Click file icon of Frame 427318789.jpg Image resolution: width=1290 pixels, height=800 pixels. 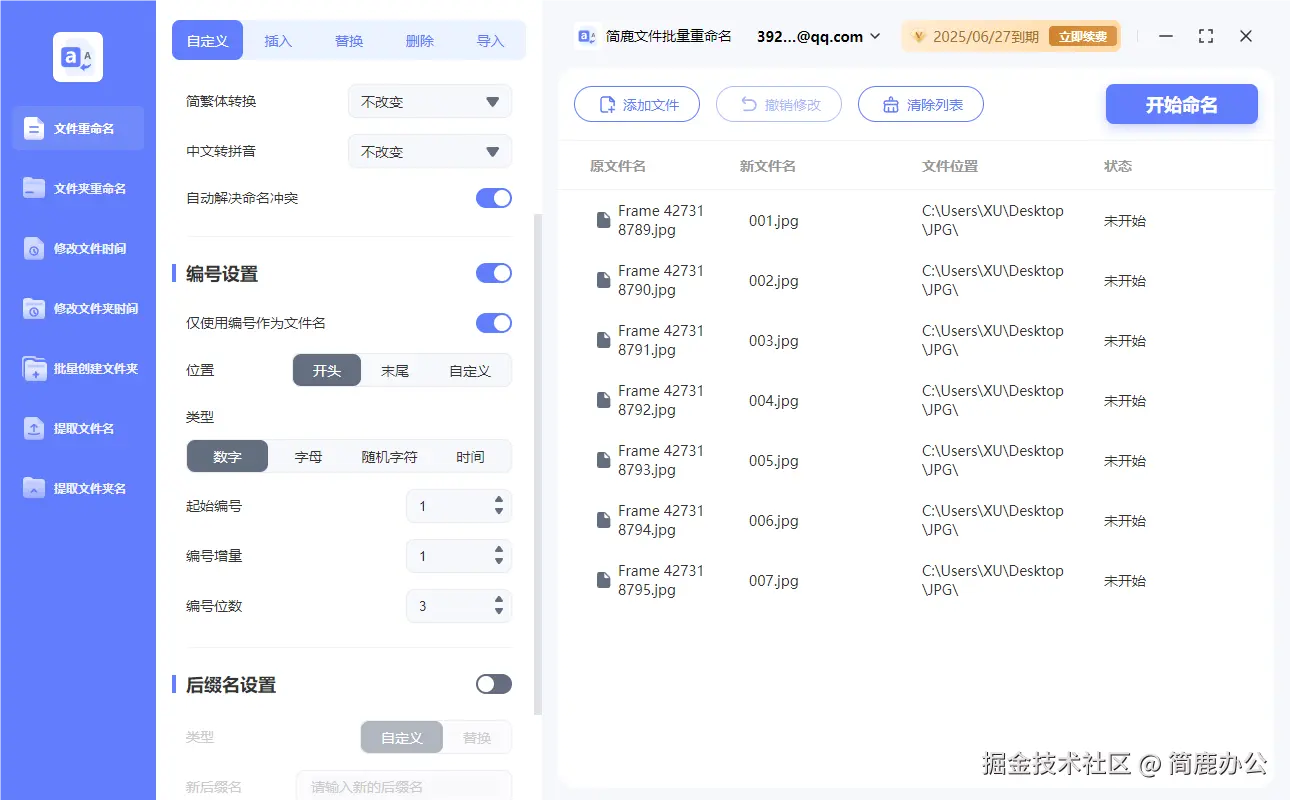[x=603, y=220]
